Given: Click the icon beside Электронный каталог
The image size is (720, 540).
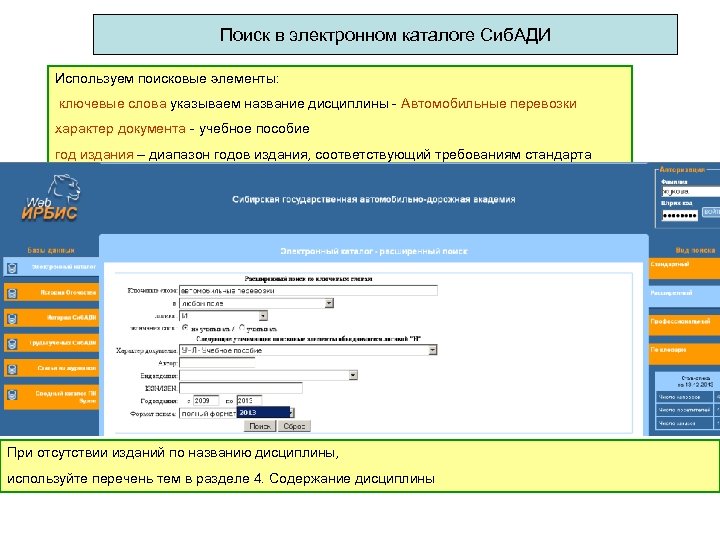Looking at the screenshot, I should pos(12,268).
